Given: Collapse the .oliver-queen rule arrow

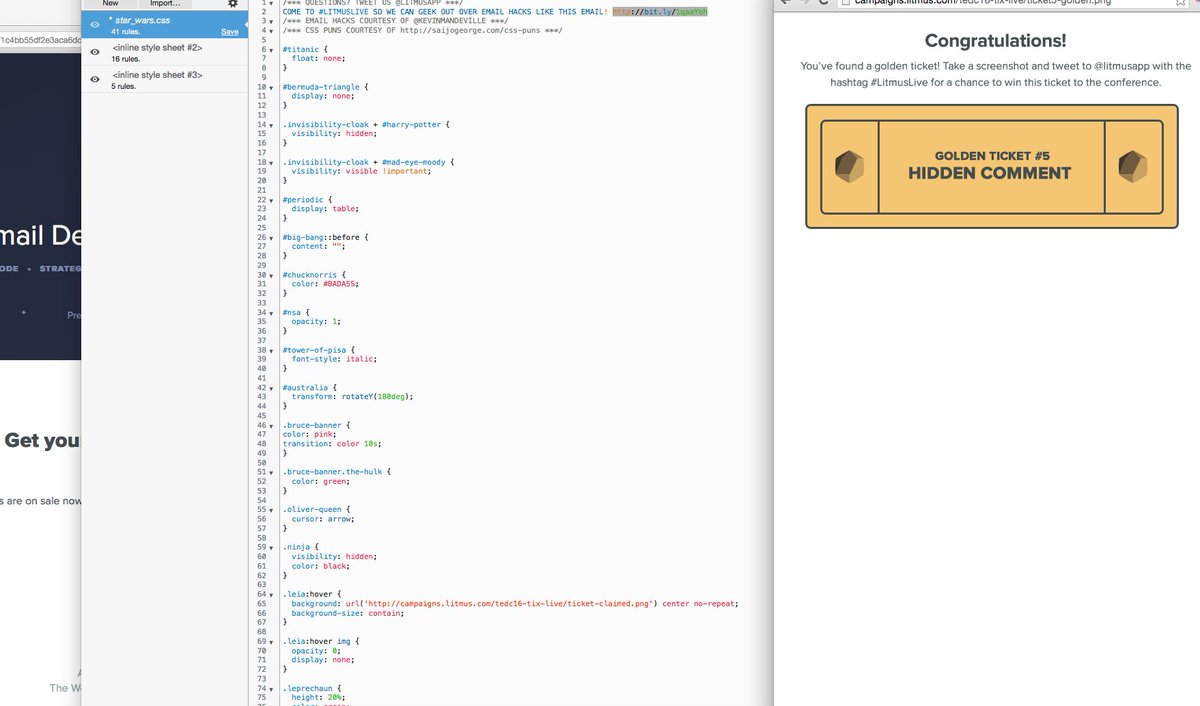Looking at the screenshot, I should (x=271, y=509).
